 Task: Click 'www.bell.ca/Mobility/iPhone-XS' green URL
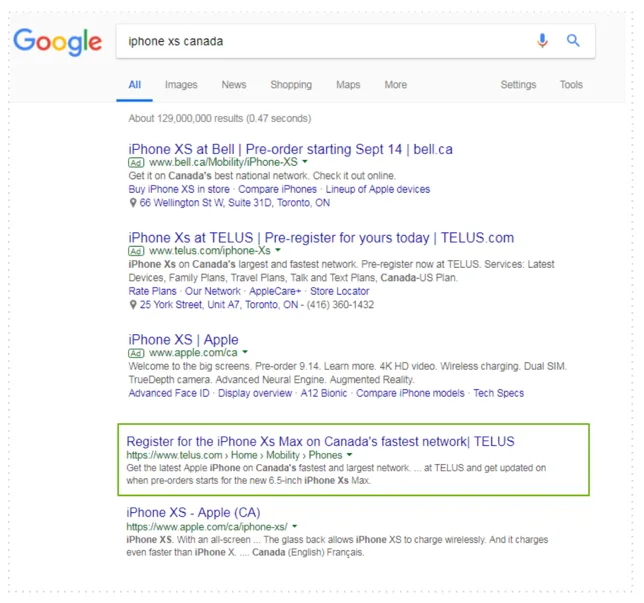click(223, 162)
